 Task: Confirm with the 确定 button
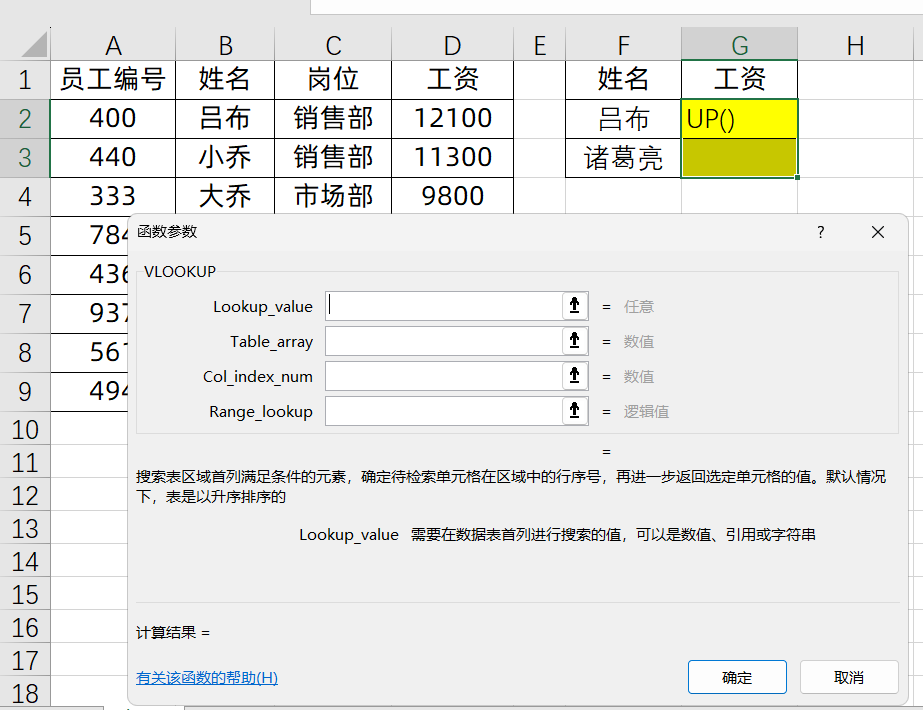coord(737,677)
